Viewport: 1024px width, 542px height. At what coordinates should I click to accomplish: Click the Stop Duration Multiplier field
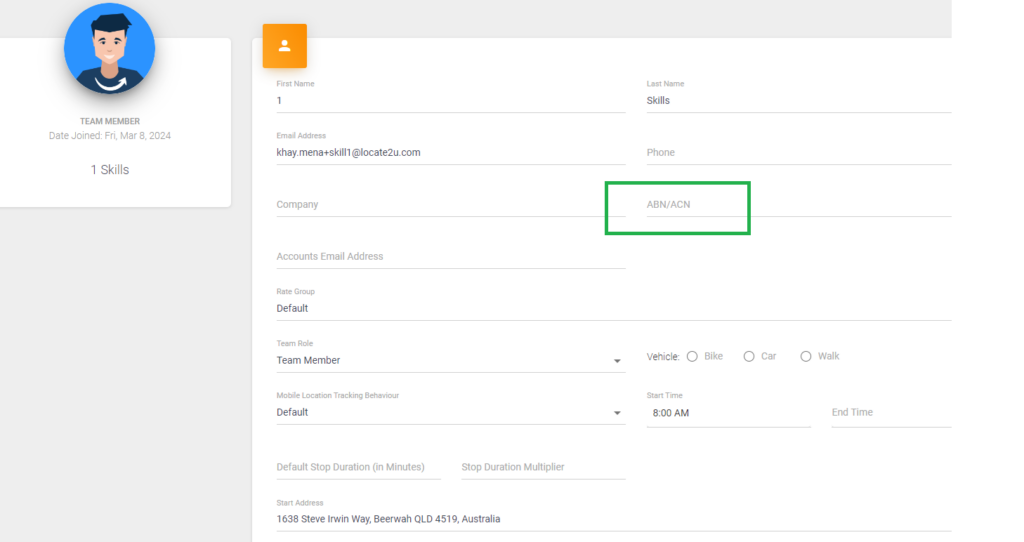pyautogui.click(x=543, y=468)
